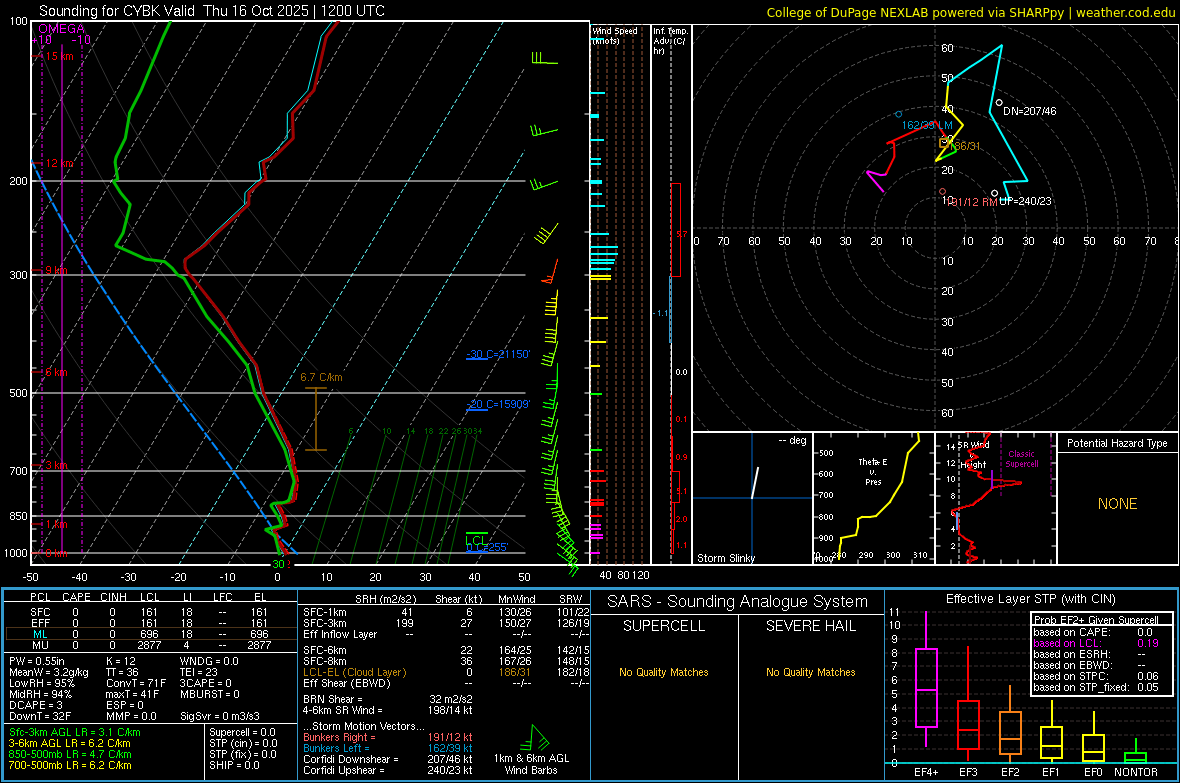
Task: Click the '-20 C=15909'' height label
Action: (498, 404)
